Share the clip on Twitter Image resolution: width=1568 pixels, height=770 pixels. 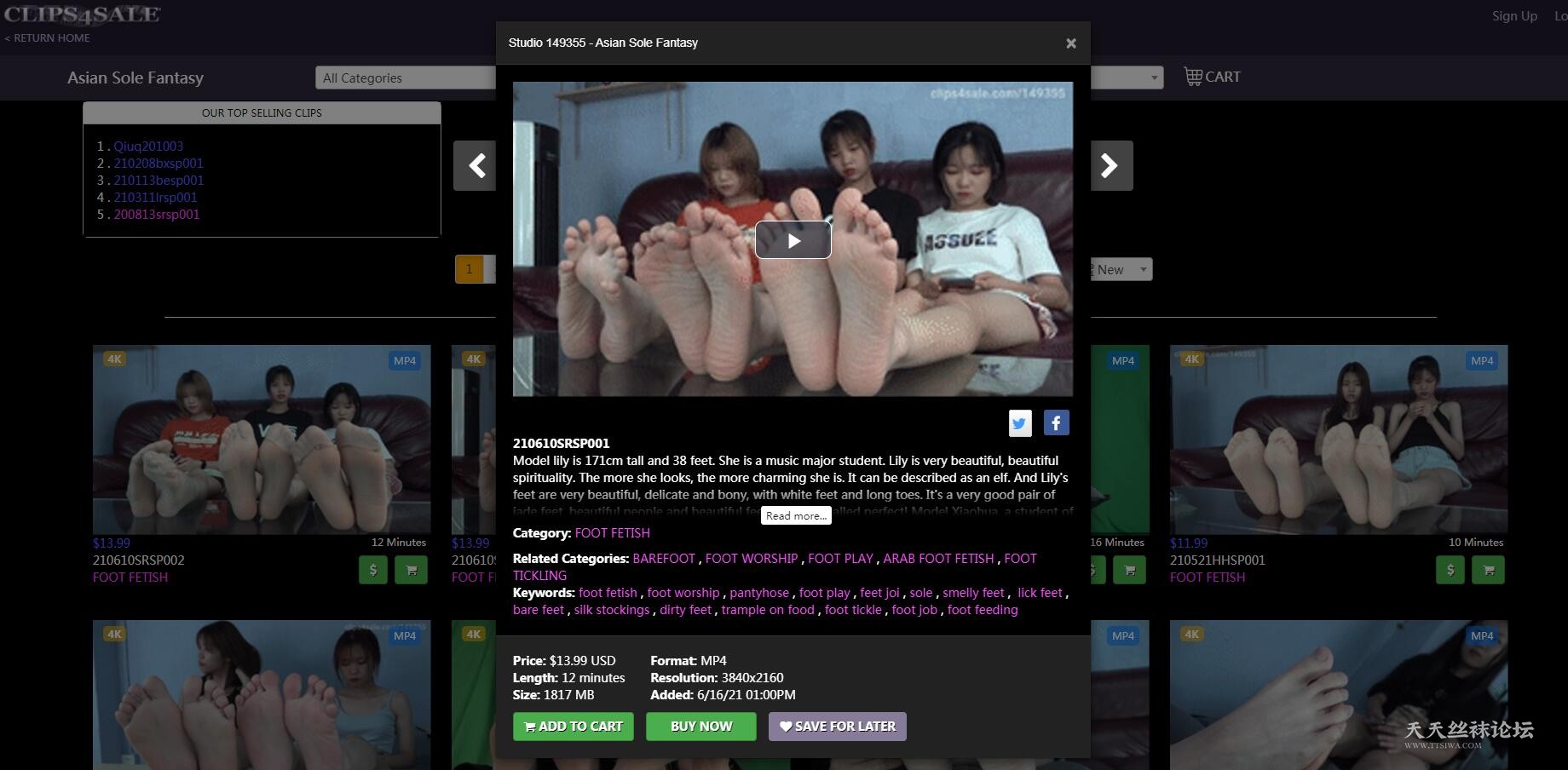point(1020,422)
